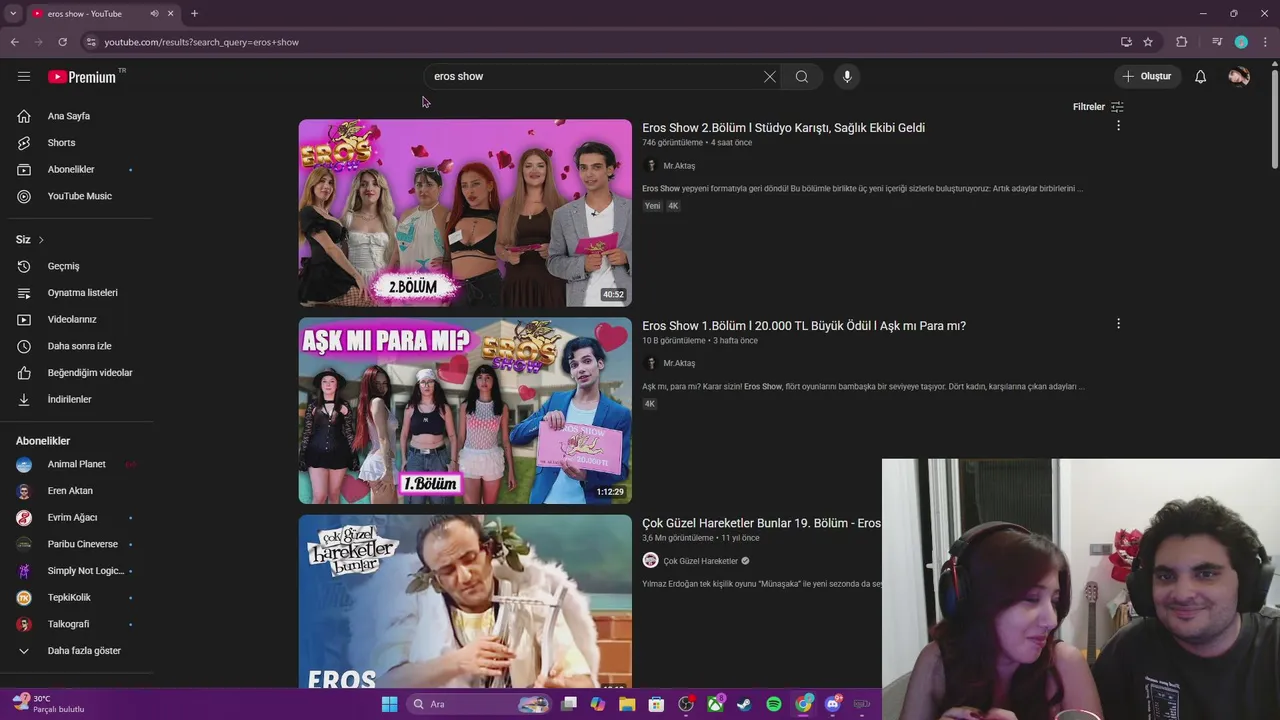Click the magnifier search button
The image size is (1280, 720).
coord(802,76)
